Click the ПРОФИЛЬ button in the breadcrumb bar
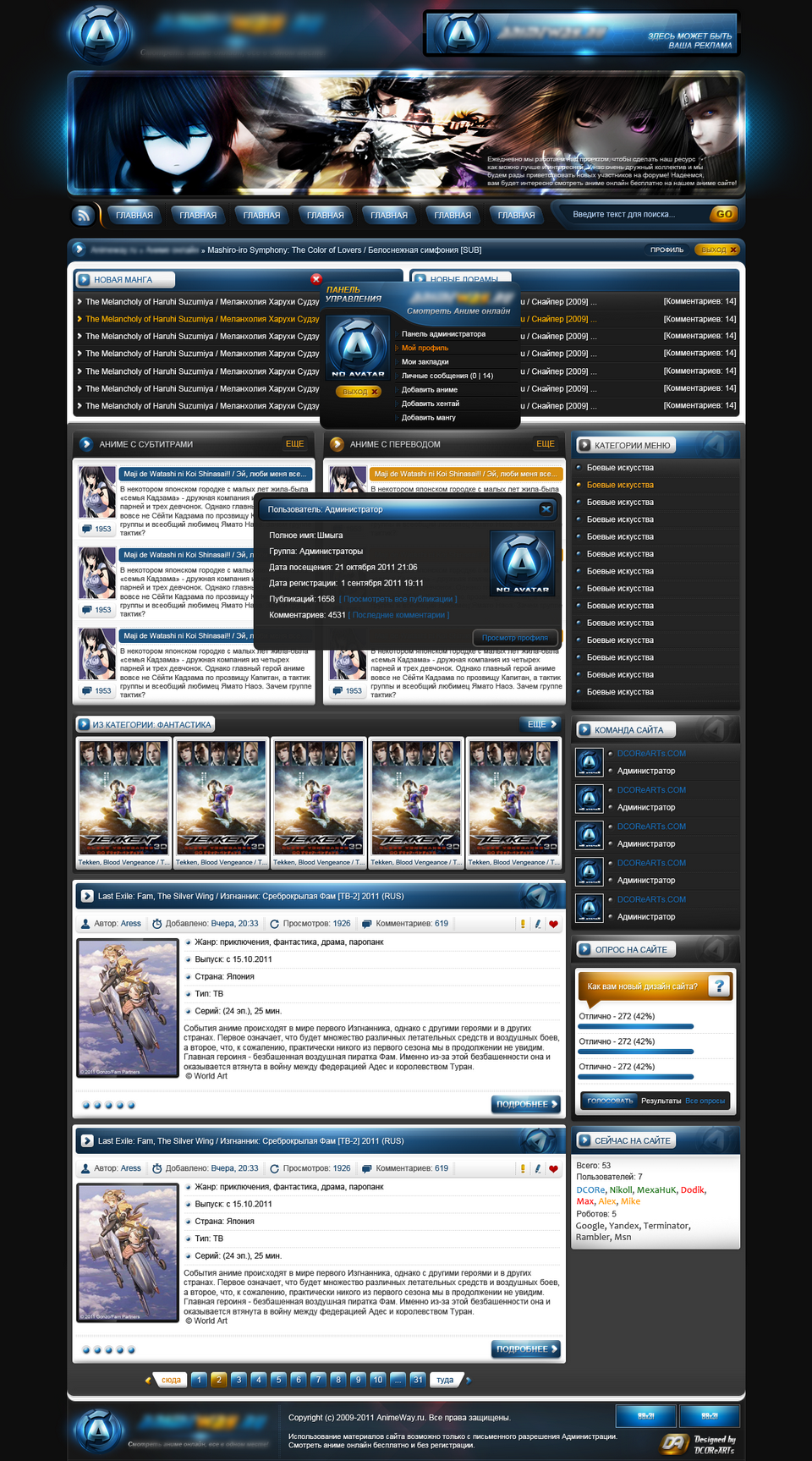Viewport: 812px width, 1461px height. [x=667, y=250]
